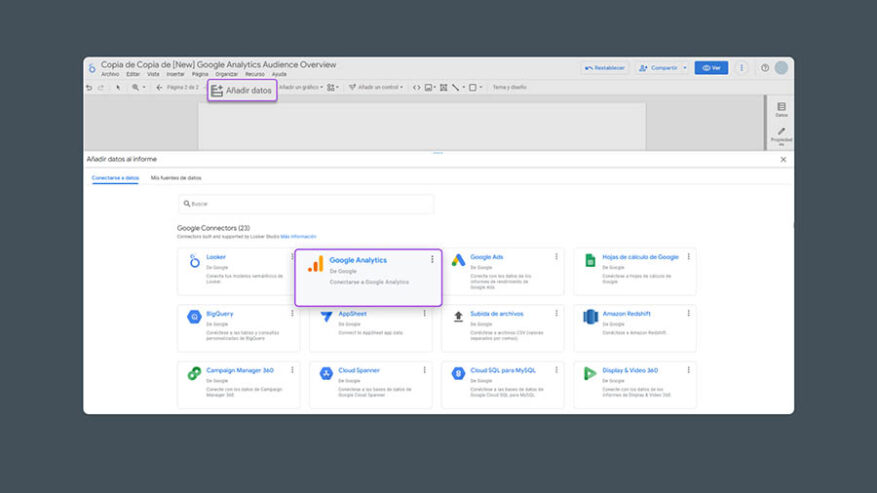Click the blue Ver button
This screenshot has height=493, width=877.
pos(711,68)
